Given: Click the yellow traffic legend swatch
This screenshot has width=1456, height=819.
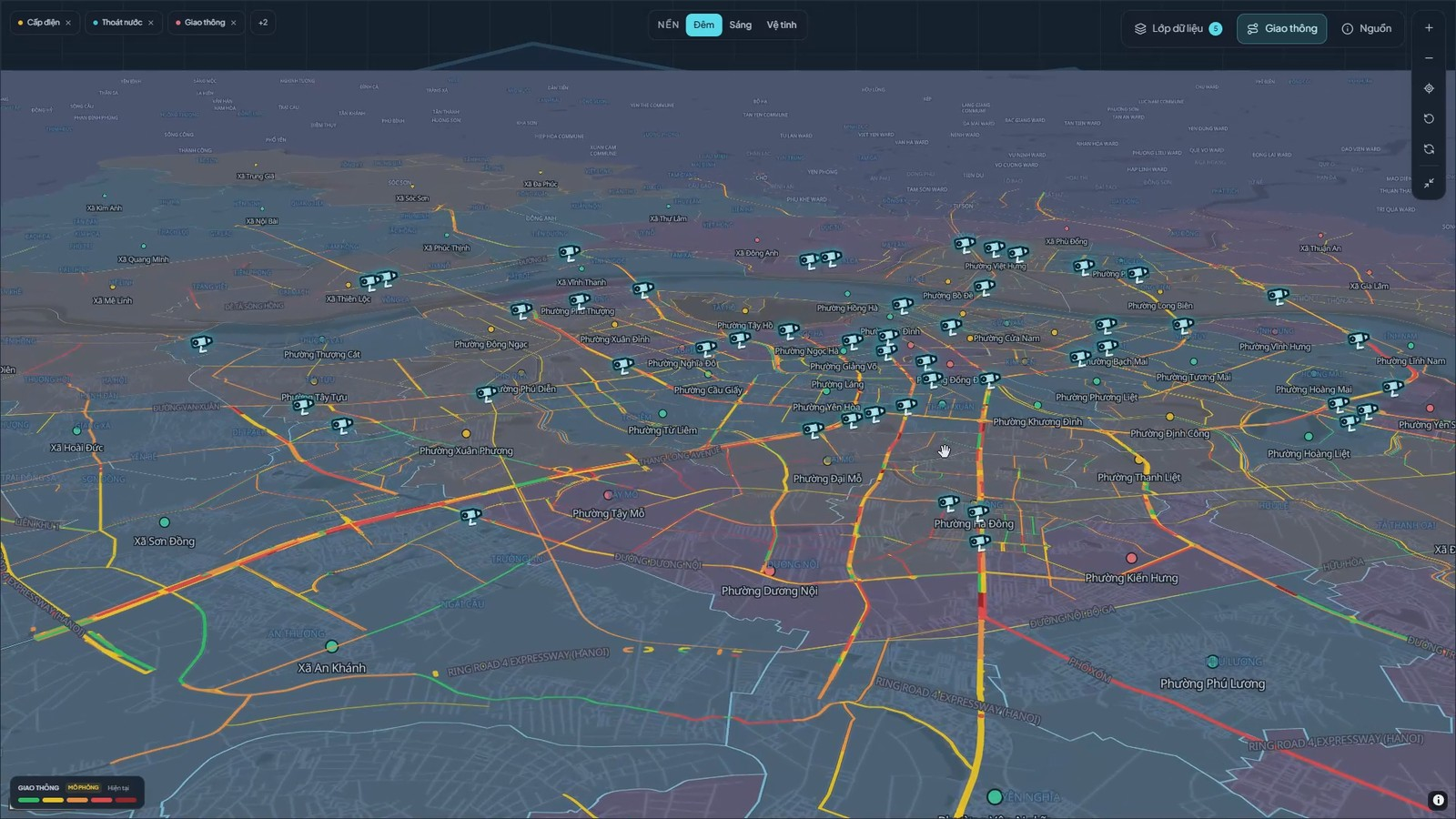Looking at the screenshot, I should [x=53, y=800].
